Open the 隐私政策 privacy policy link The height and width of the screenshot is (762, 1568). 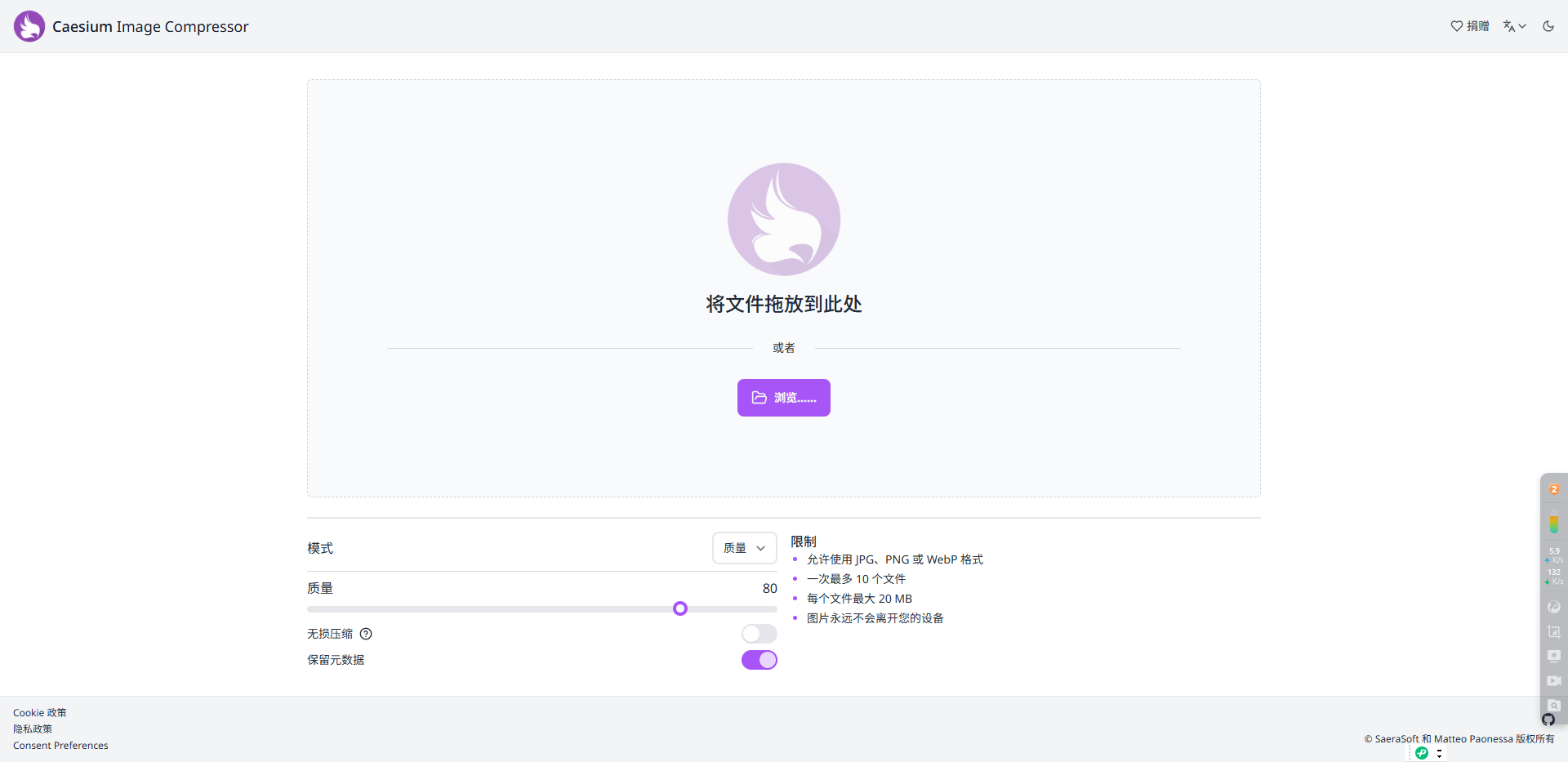point(32,729)
